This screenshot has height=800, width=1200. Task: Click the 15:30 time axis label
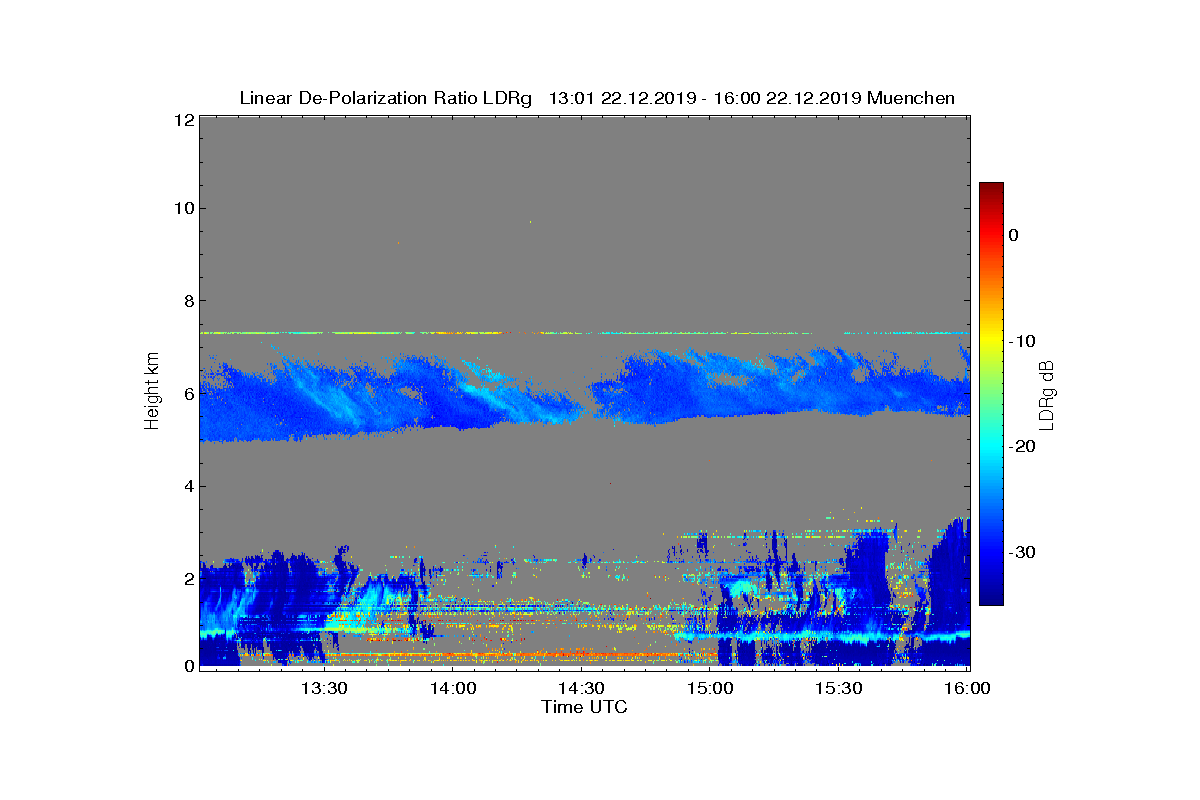pyautogui.click(x=839, y=688)
